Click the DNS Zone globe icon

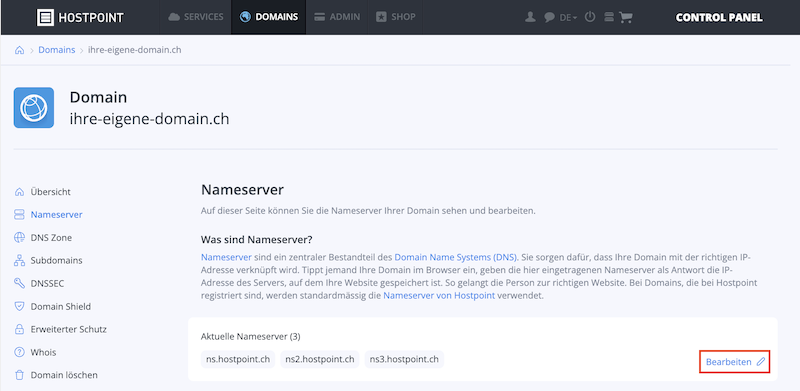coord(19,237)
